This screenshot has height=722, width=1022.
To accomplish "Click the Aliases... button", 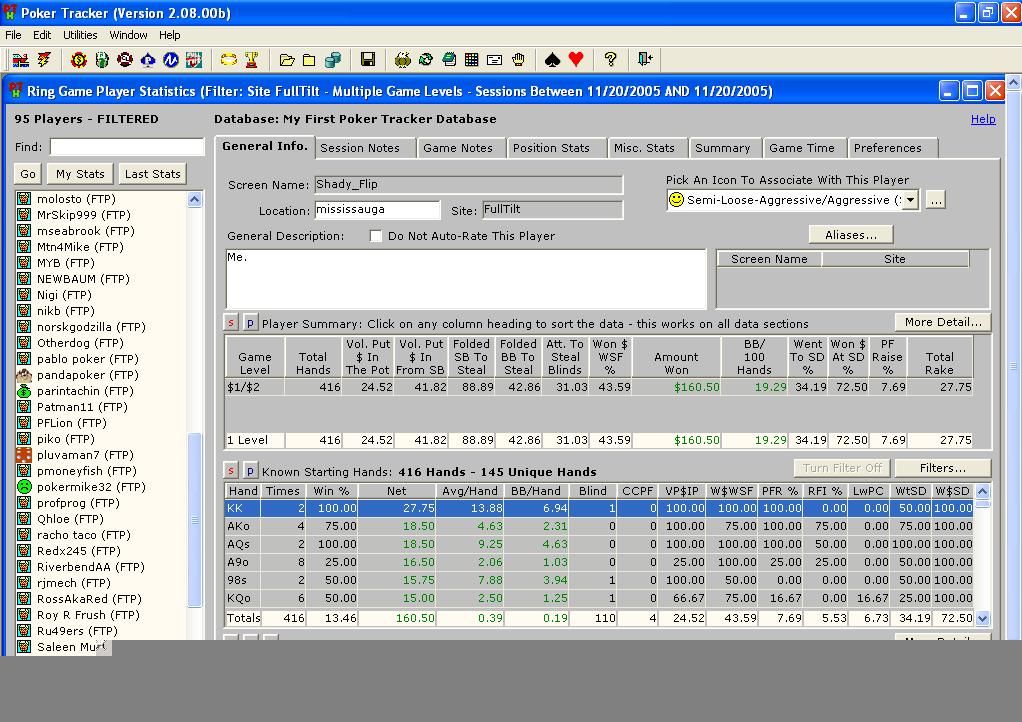I will 851,235.
